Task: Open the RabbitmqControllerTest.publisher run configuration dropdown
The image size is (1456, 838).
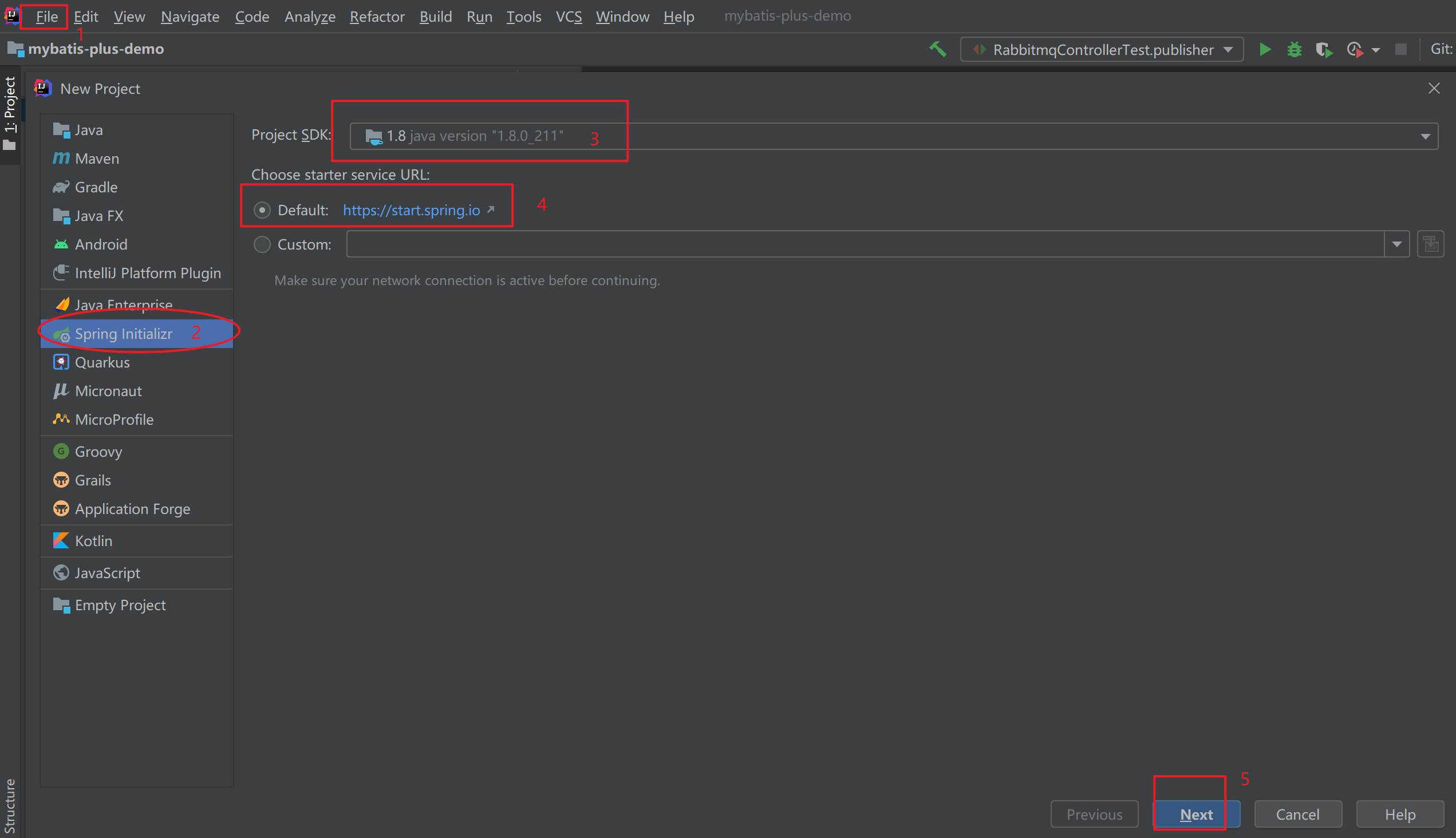Action: (x=1102, y=49)
